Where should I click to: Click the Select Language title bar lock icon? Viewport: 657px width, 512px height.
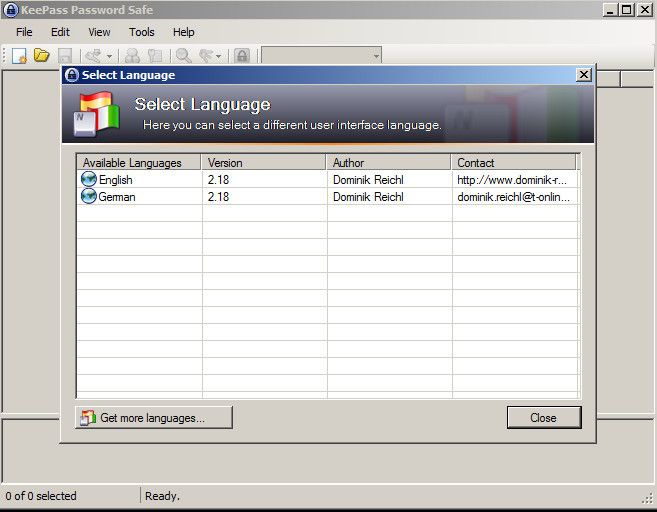[x=72, y=75]
